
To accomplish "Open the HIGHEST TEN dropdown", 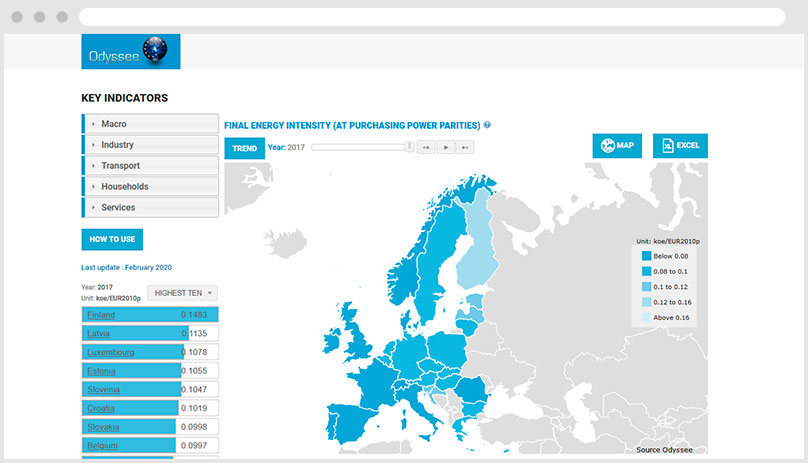I will (182, 293).
